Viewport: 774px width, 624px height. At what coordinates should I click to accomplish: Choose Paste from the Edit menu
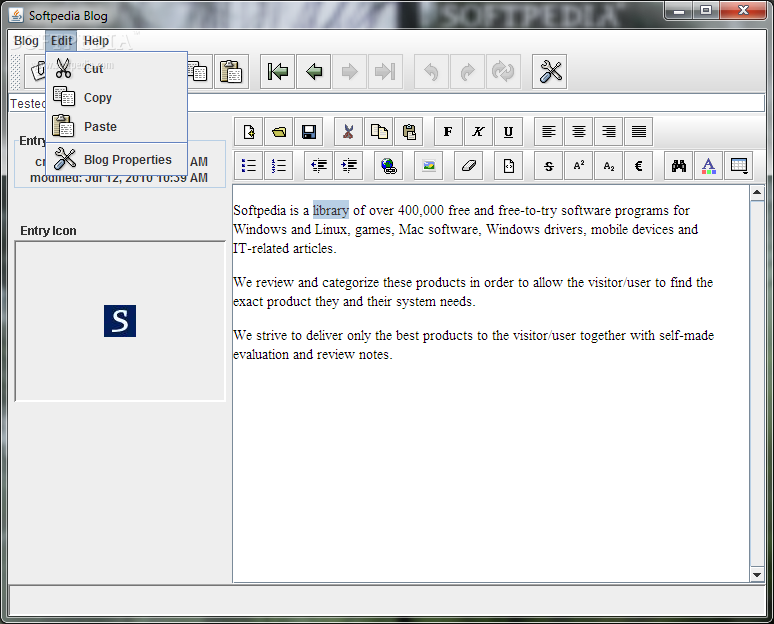point(116,126)
